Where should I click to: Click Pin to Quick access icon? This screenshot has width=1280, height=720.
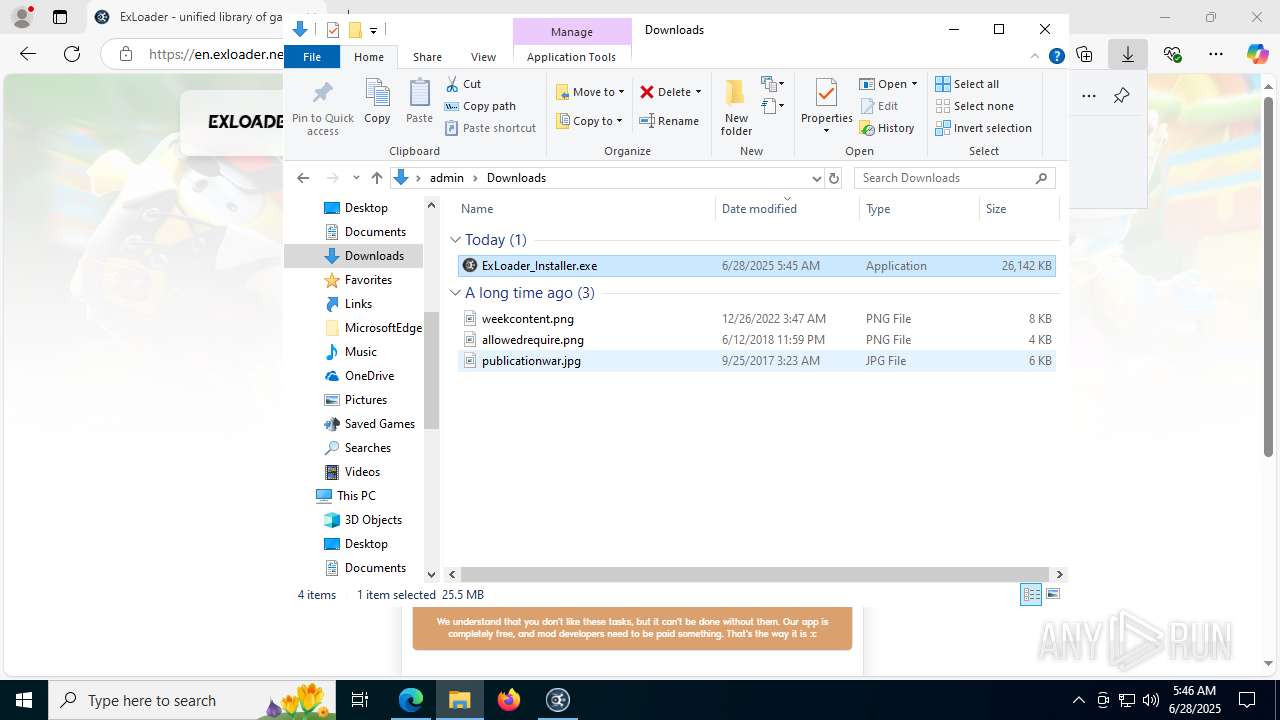pos(322,108)
